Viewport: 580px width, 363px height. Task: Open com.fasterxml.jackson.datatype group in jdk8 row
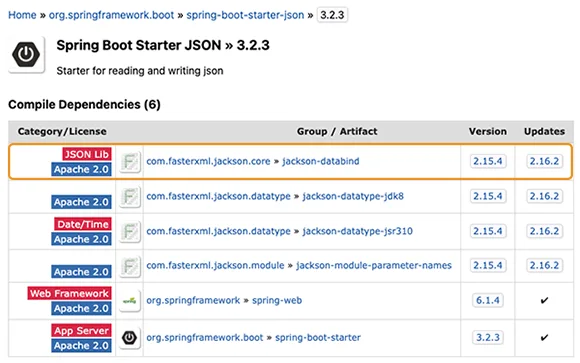[218, 196]
